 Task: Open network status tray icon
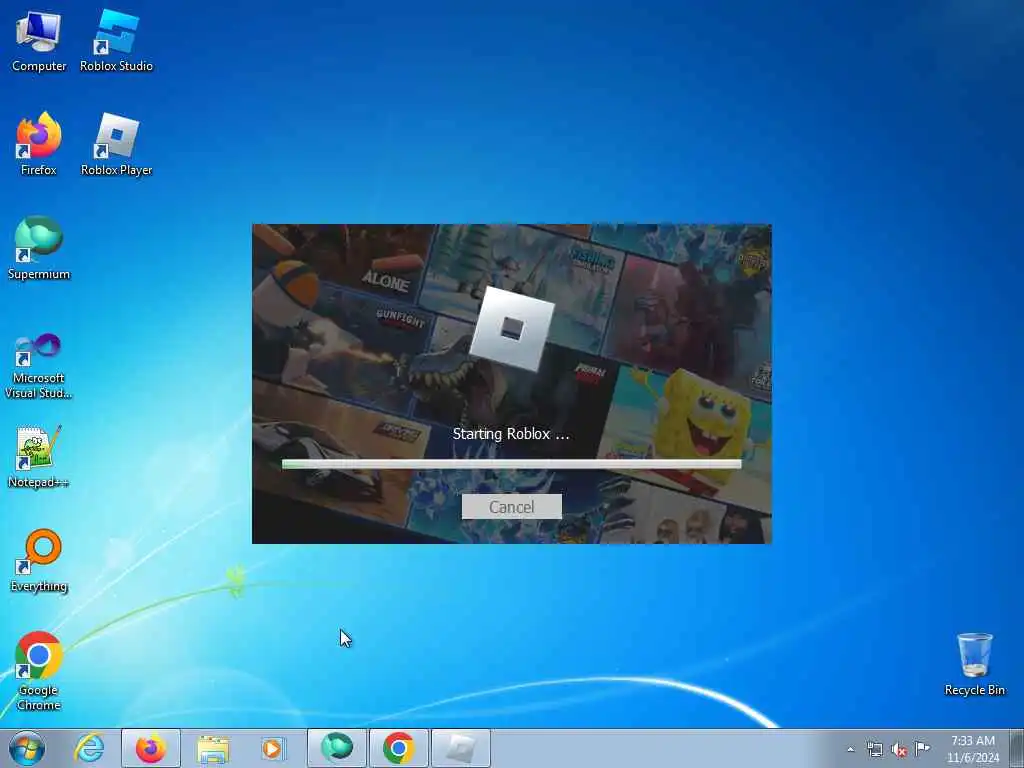[874, 749]
